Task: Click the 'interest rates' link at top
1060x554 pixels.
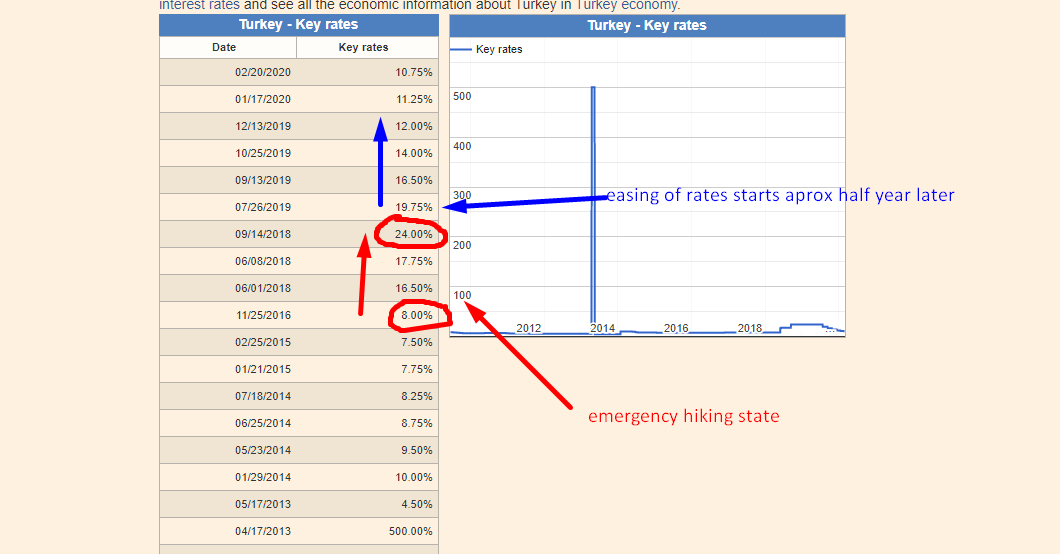Action: (x=199, y=5)
